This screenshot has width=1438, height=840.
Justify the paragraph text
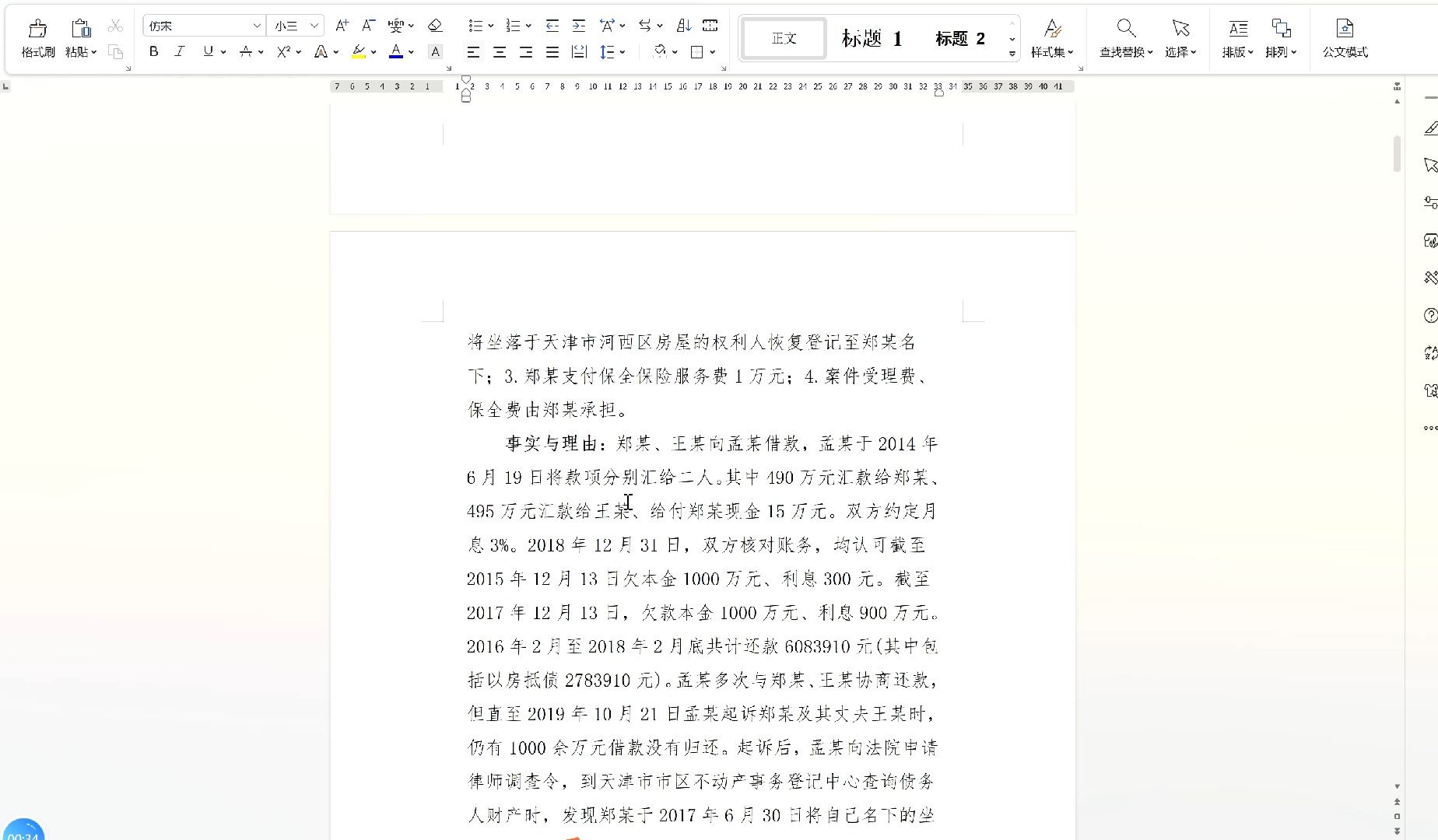tap(552, 52)
